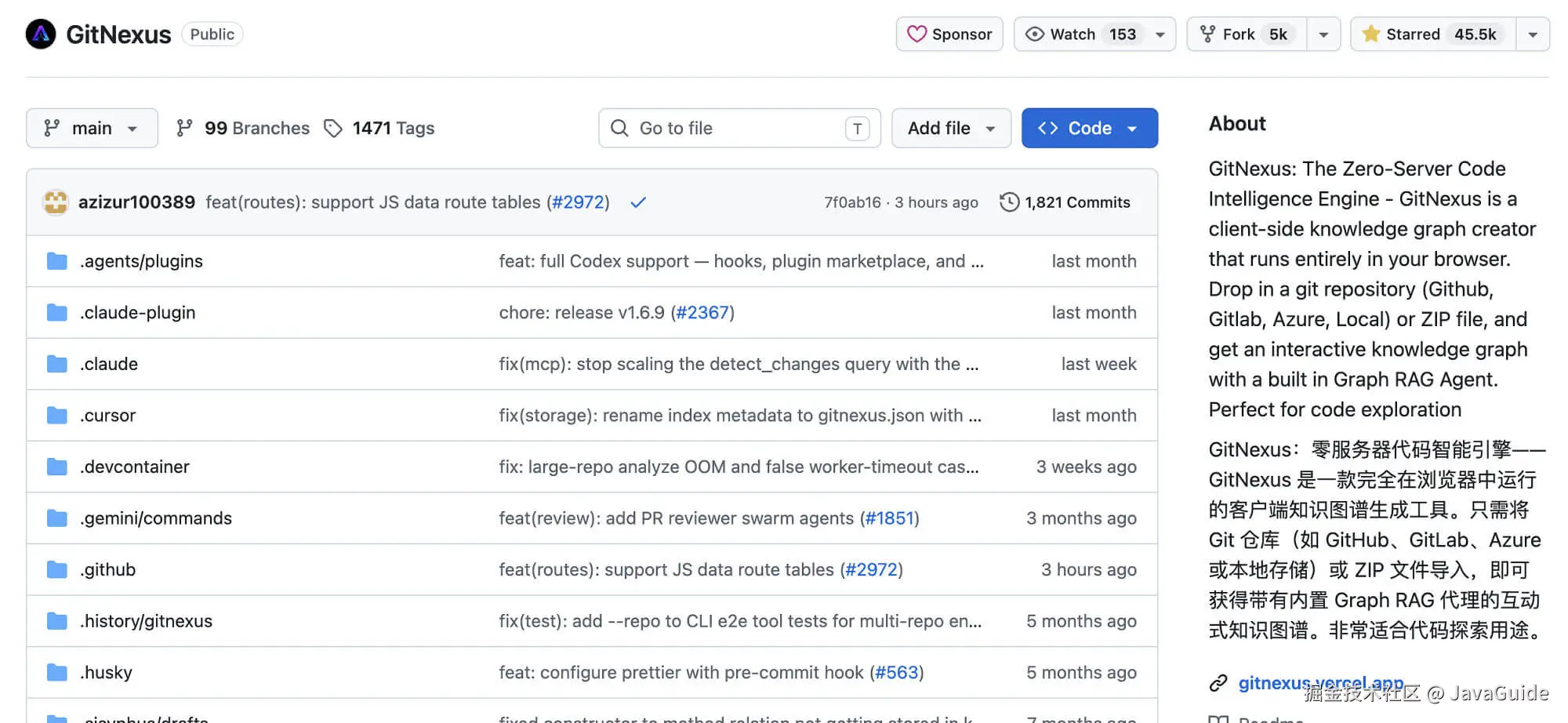
Task: Open the fix(test) CLI e2e tool tests commit
Action: [740, 621]
